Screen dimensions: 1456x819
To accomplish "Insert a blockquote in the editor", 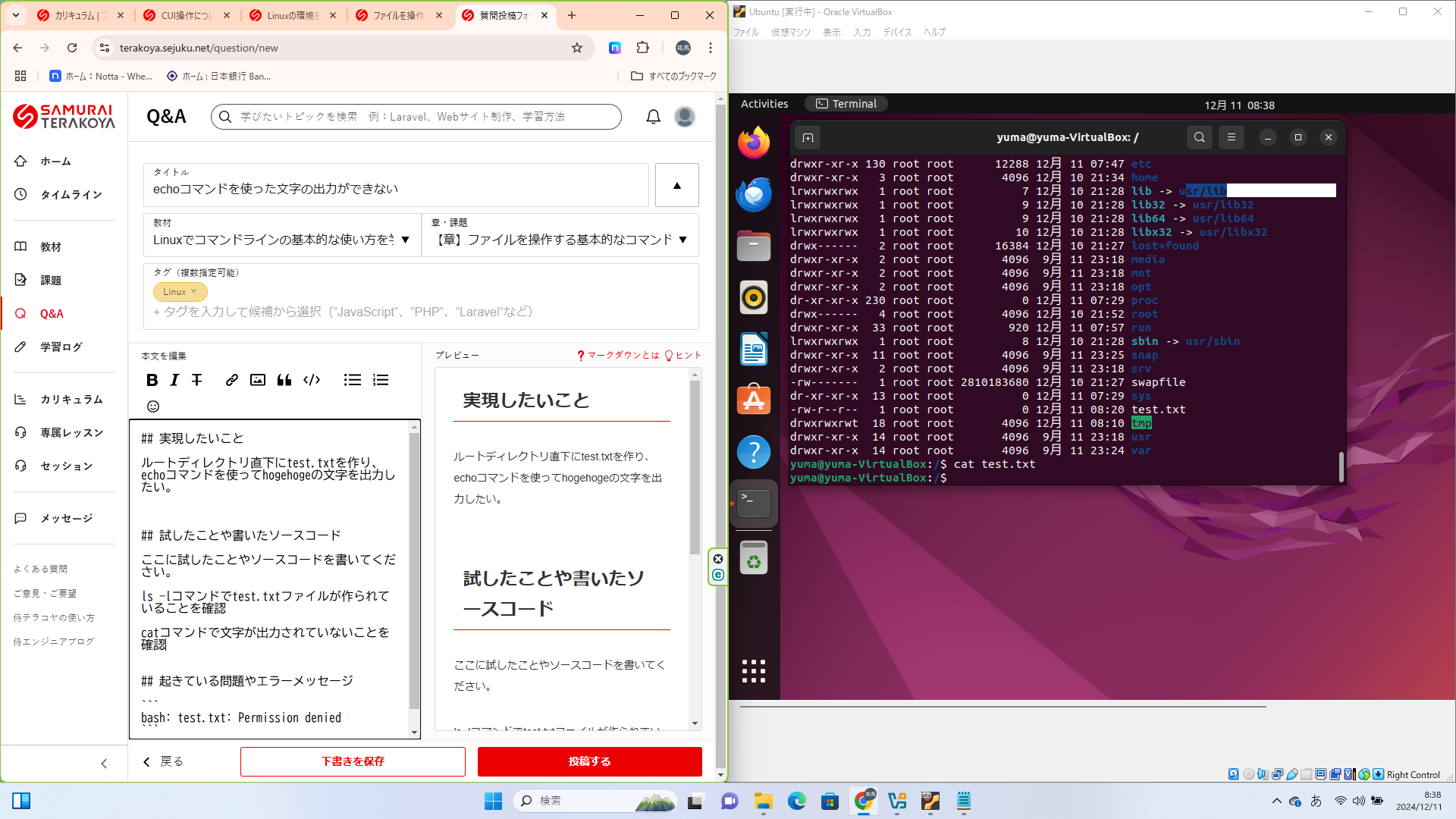I will point(284,380).
